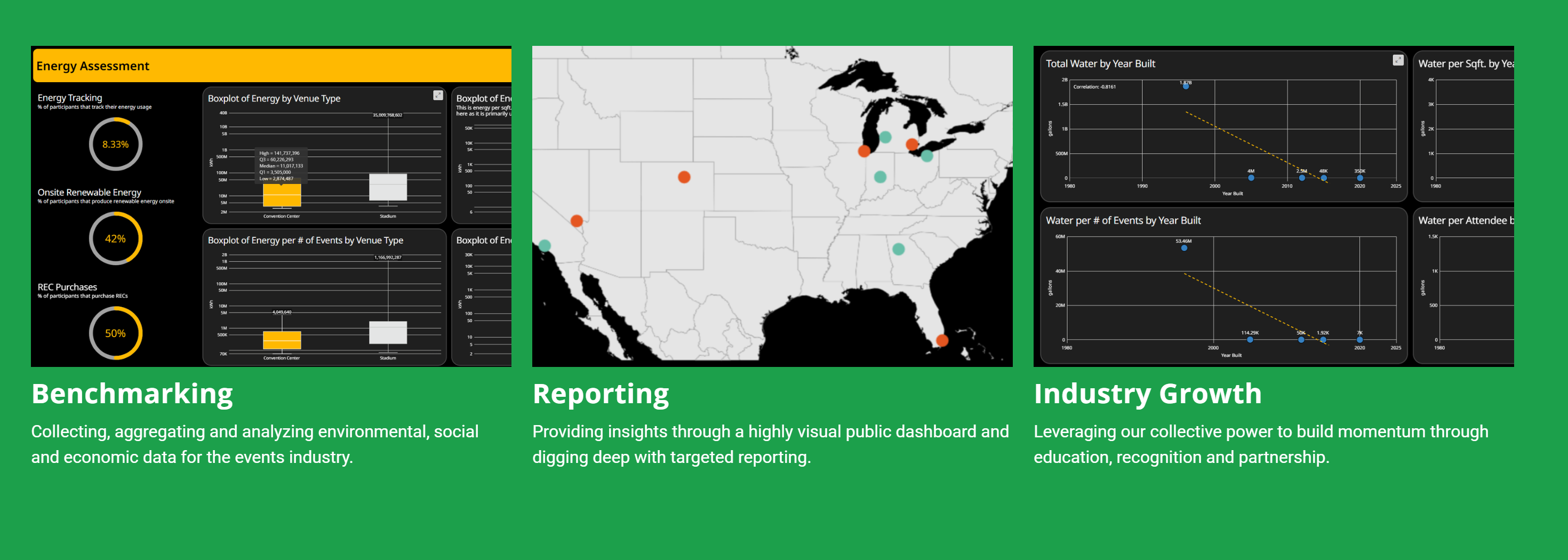Expand the Boxplot of Energy by Venue Type chart
Image resolution: width=1568 pixels, height=560 pixels.
click(438, 95)
